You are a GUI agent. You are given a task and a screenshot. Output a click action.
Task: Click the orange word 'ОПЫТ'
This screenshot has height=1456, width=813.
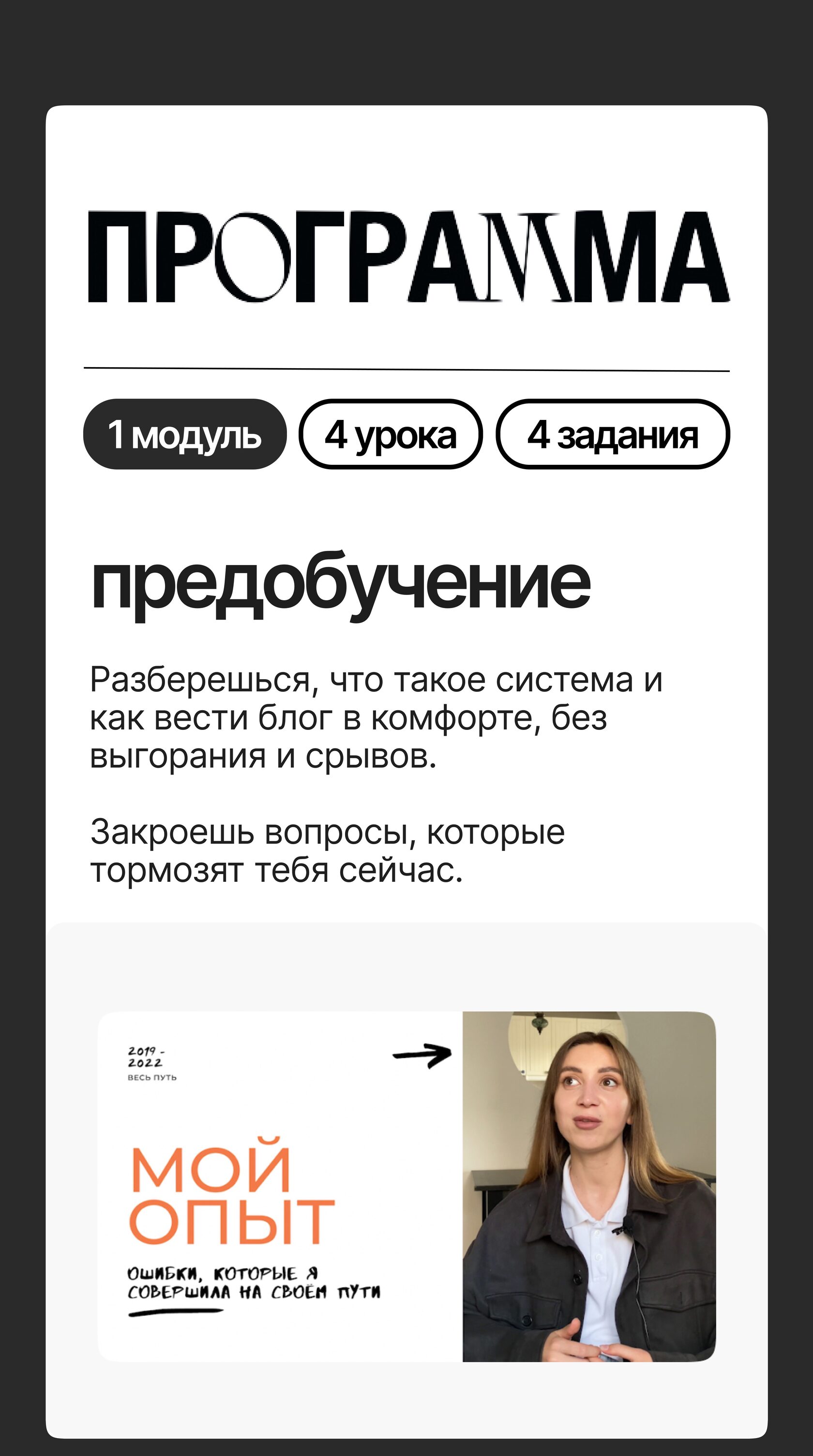(x=232, y=1220)
